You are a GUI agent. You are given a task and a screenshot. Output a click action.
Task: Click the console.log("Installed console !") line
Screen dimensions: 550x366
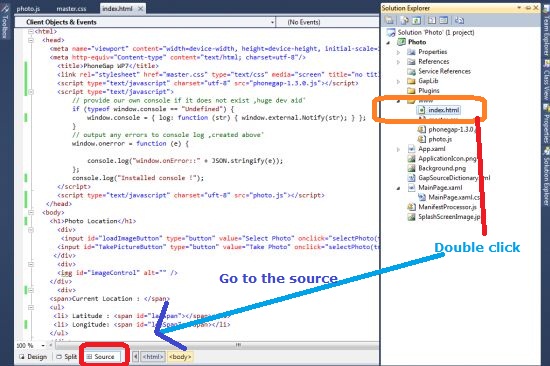point(138,178)
